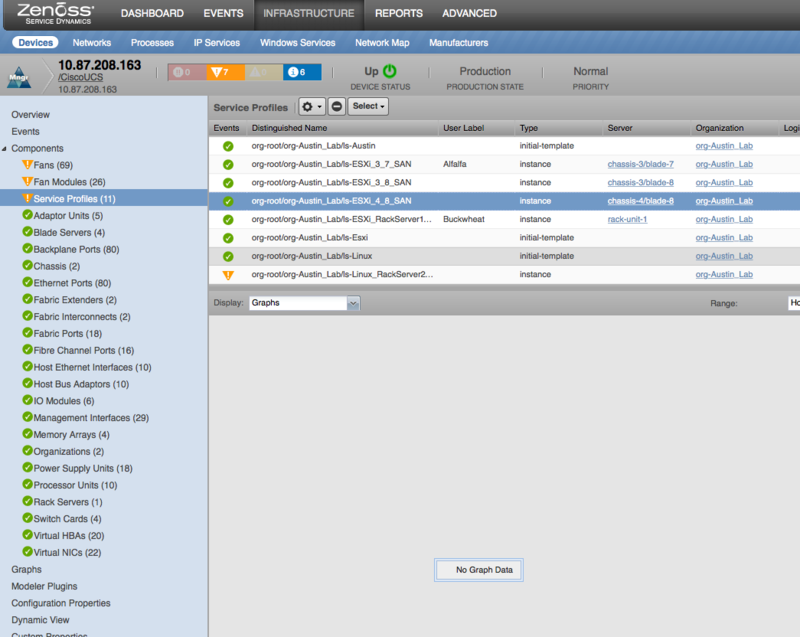Open Dynamic View in left navigation
Viewport: 800px width, 637px height.
(40, 620)
